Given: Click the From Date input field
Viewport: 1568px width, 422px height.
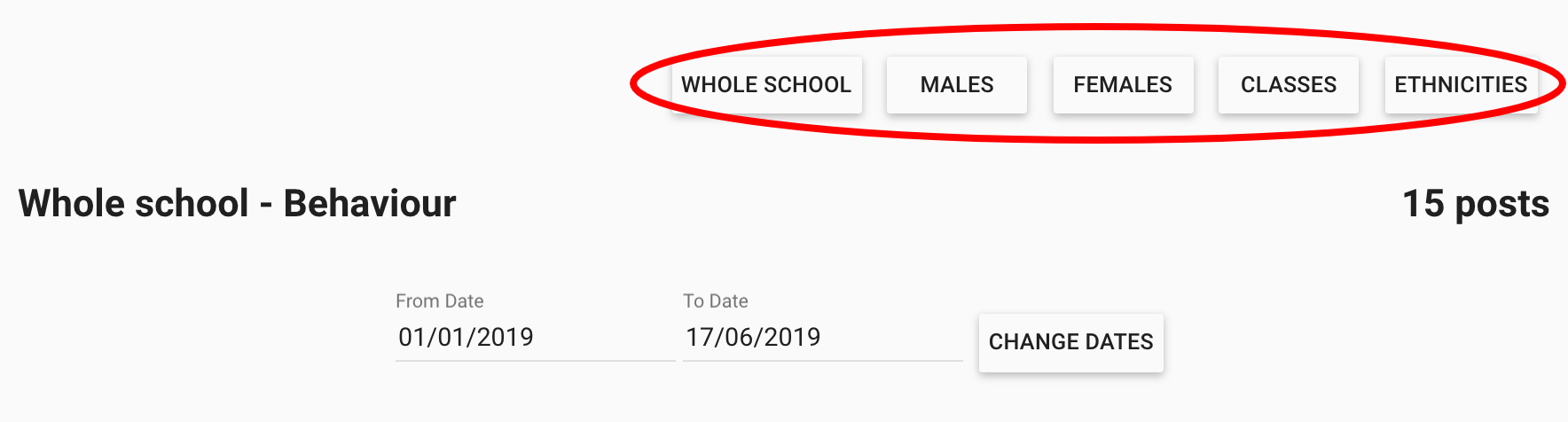Looking at the screenshot, I should point(534,338).
